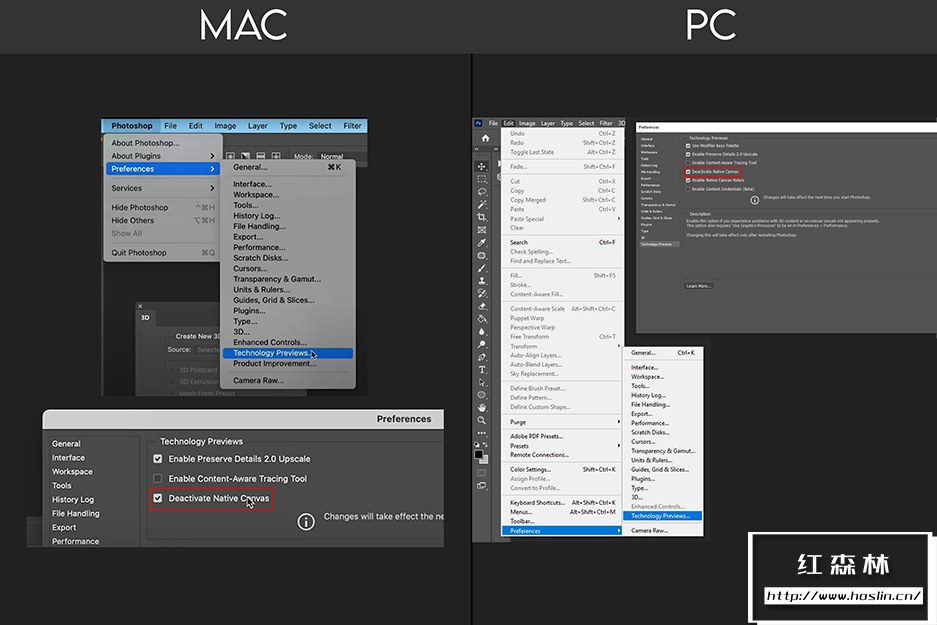Select Preferences in Mac Photoshop menu
The width and height of the screenshot is (937, 625).
tap(163, 169)
